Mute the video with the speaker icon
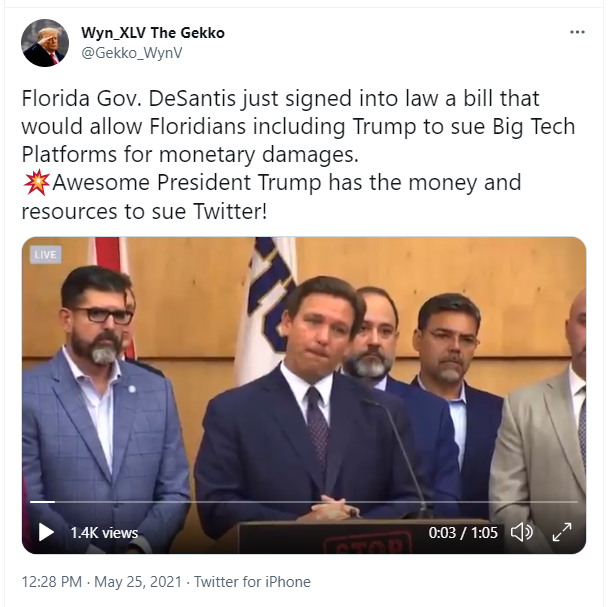Image resolution: width=609 pixels, height=607 pixels. tap(522, 532)
